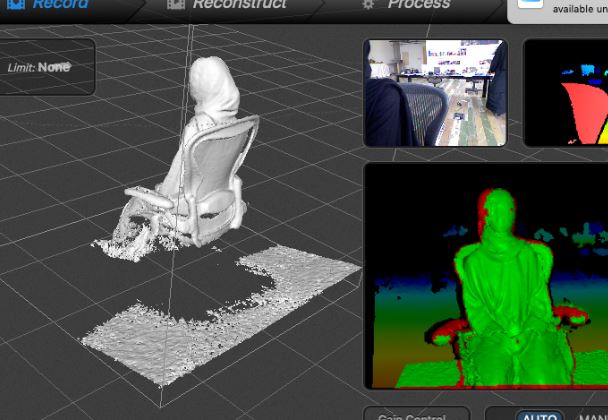608x420 pixels.
Task: Click the Record tab camera icon
Action: [16, 4]
